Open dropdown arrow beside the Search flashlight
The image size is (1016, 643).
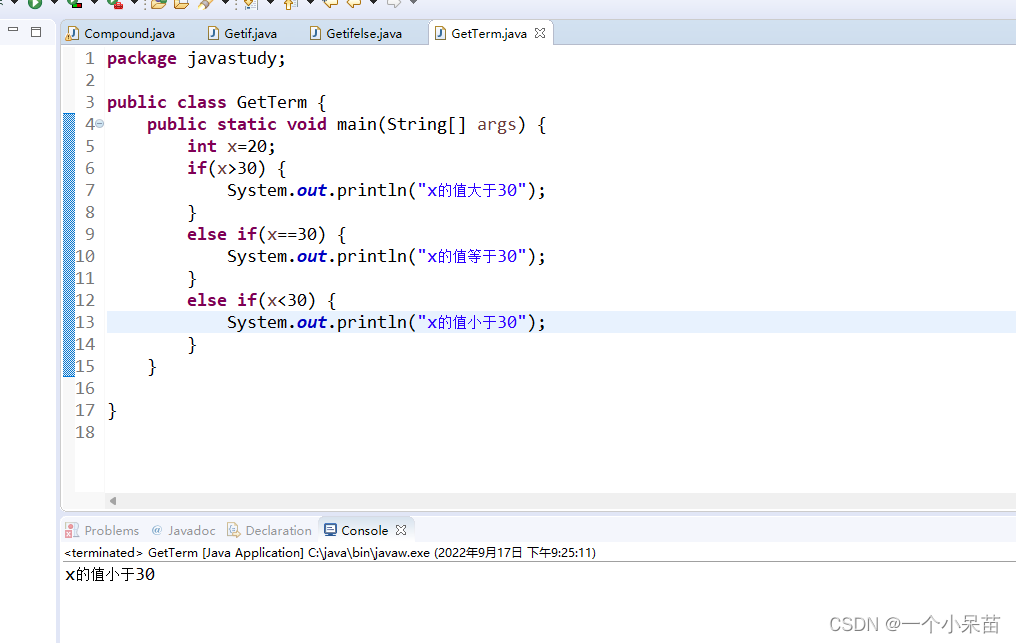(225, 3)
